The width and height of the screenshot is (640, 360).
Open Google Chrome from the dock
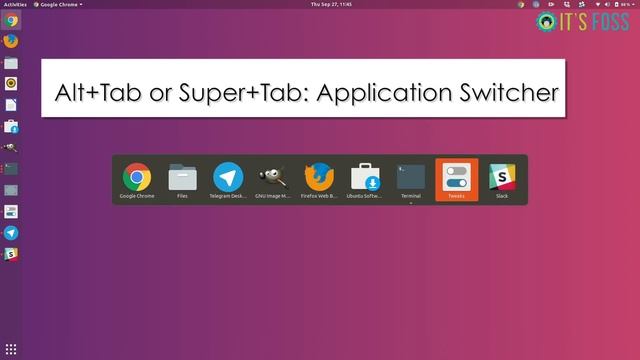(x=11, y=20)
